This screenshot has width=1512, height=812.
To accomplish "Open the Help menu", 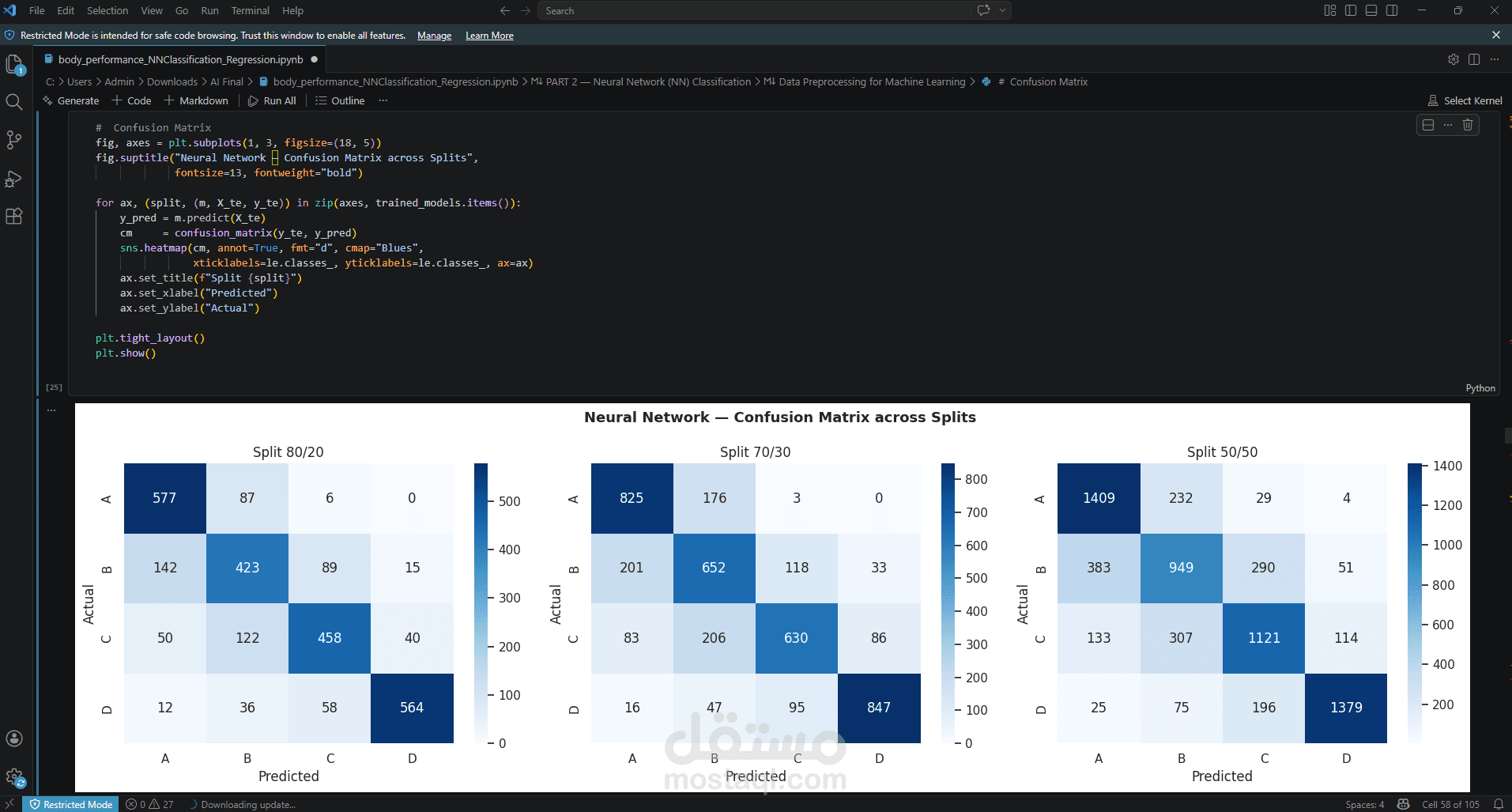I will [292, 11].
